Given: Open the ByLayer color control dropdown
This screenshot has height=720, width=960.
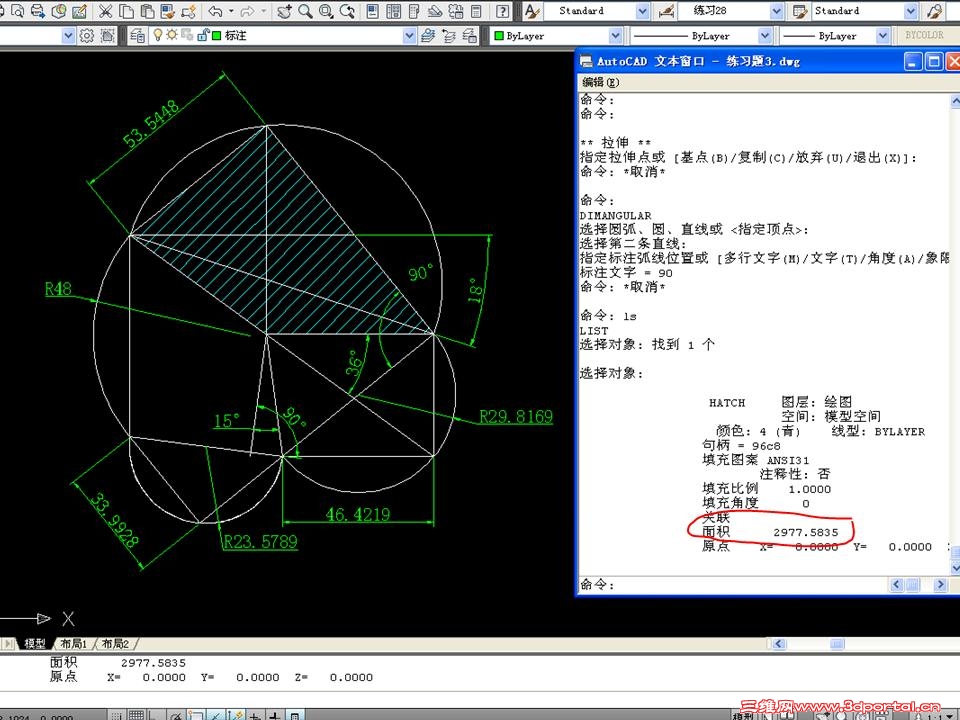Looking at the screenshot, I should pos(615,36).
